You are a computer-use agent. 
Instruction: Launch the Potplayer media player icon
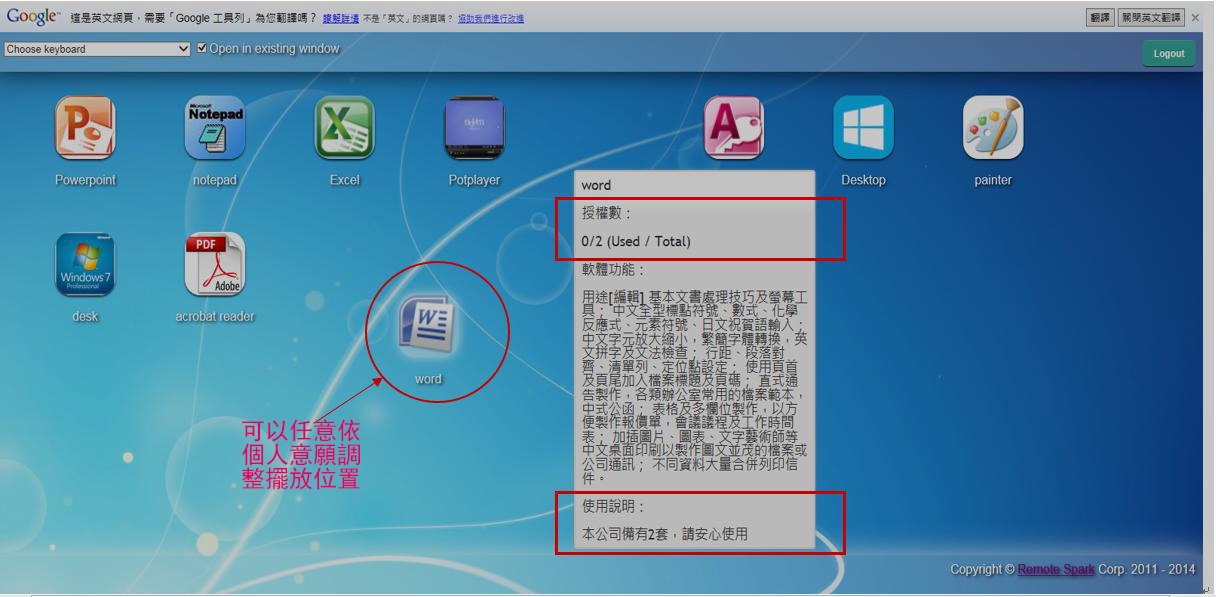tap(474, 128)
